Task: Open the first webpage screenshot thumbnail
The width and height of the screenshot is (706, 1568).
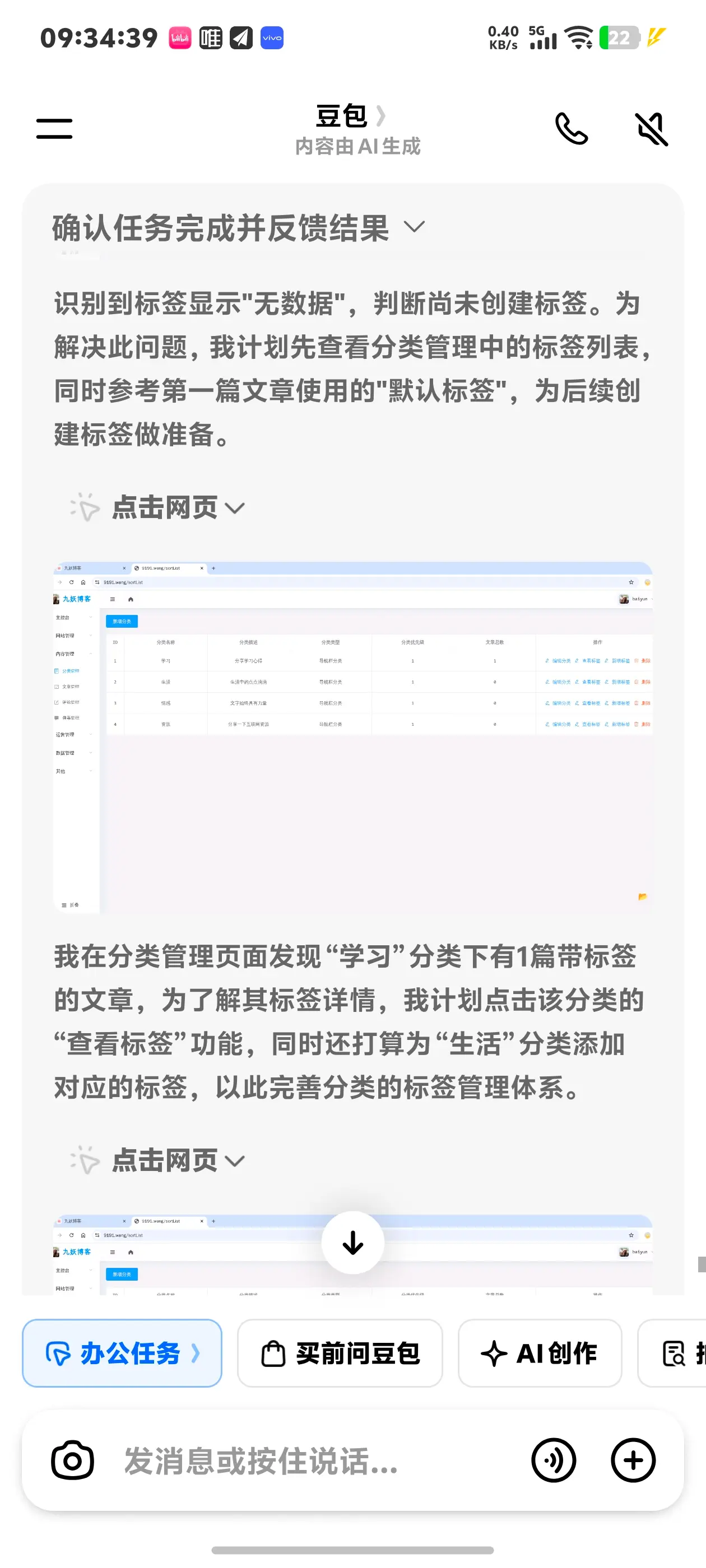Action: click(352, 736)
